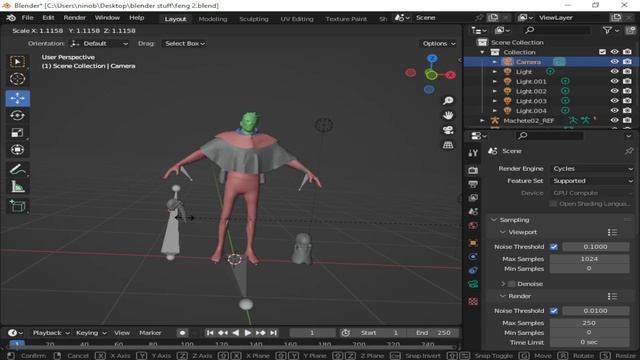The image size is (640, 360).
Task: Open the View Layer properties tab
Action: click(473, 198)
